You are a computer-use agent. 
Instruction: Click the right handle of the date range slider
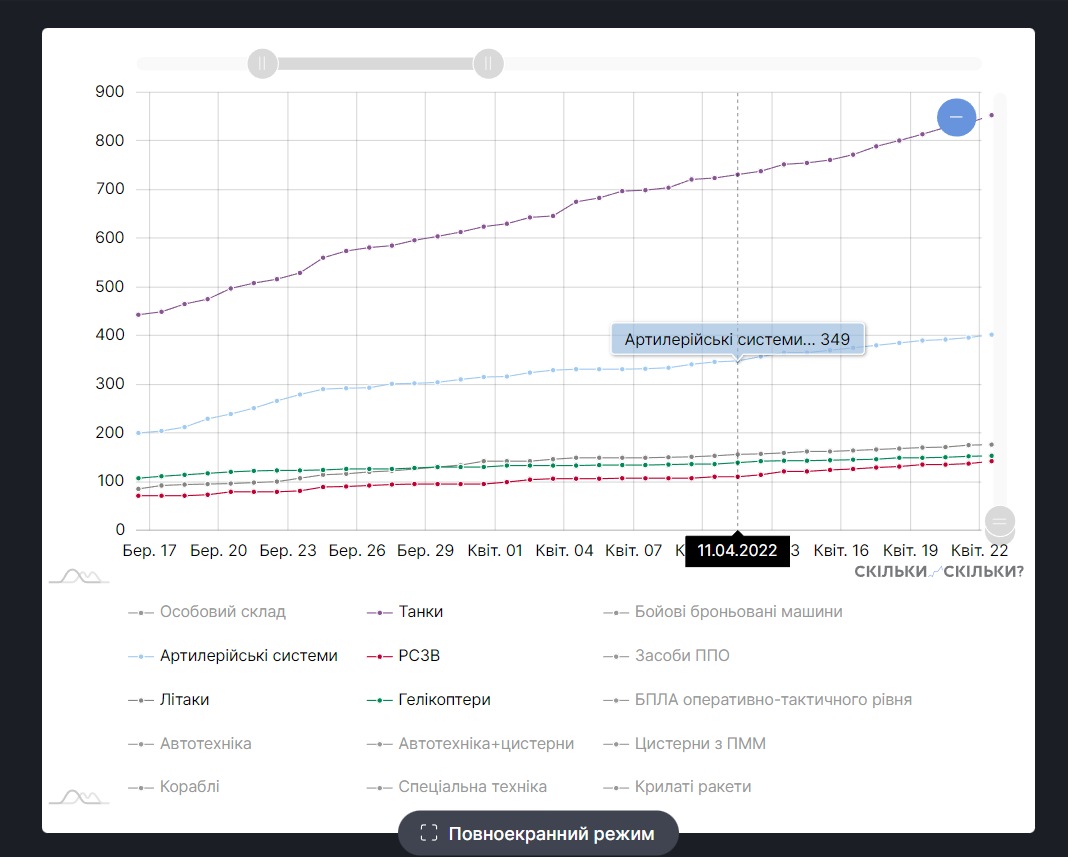click(x=488, y=63)
